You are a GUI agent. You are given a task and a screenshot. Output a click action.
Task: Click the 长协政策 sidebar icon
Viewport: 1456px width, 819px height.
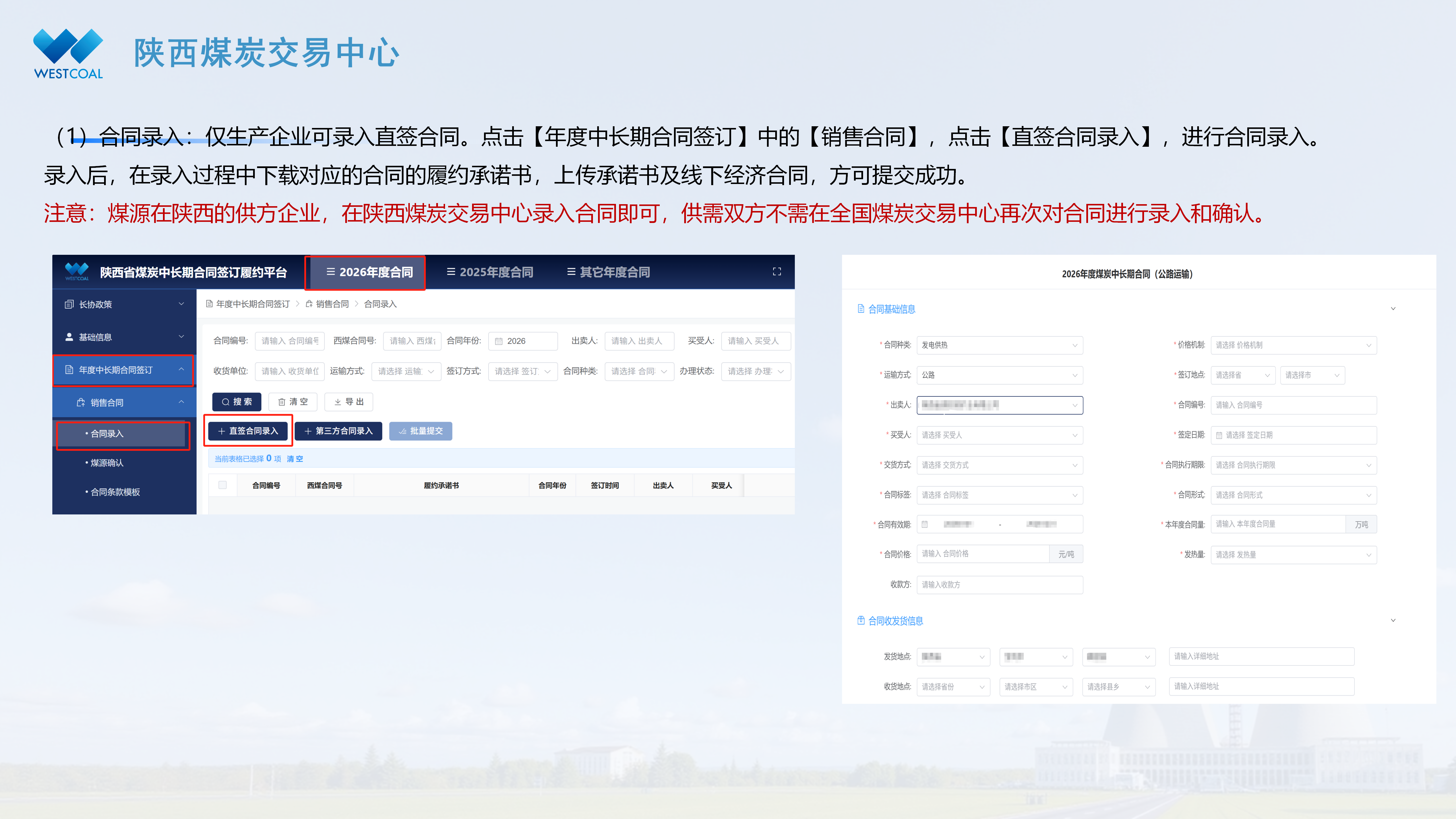point(69,305)
